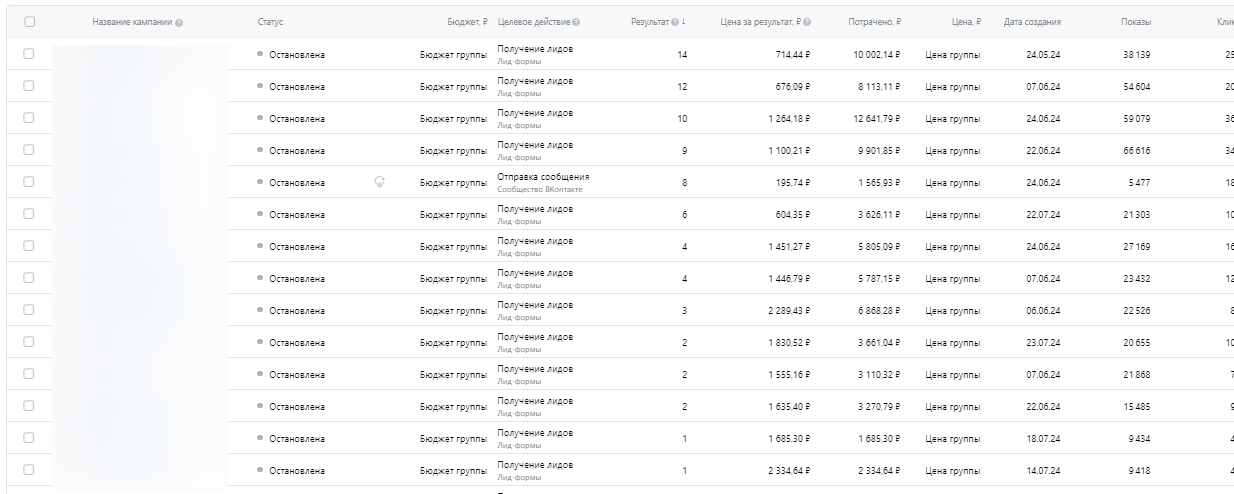Click the question icon beside Результат header
The height and width of the screenshot is (494, 1234).
pyautogui.click(x=674, y=22)
